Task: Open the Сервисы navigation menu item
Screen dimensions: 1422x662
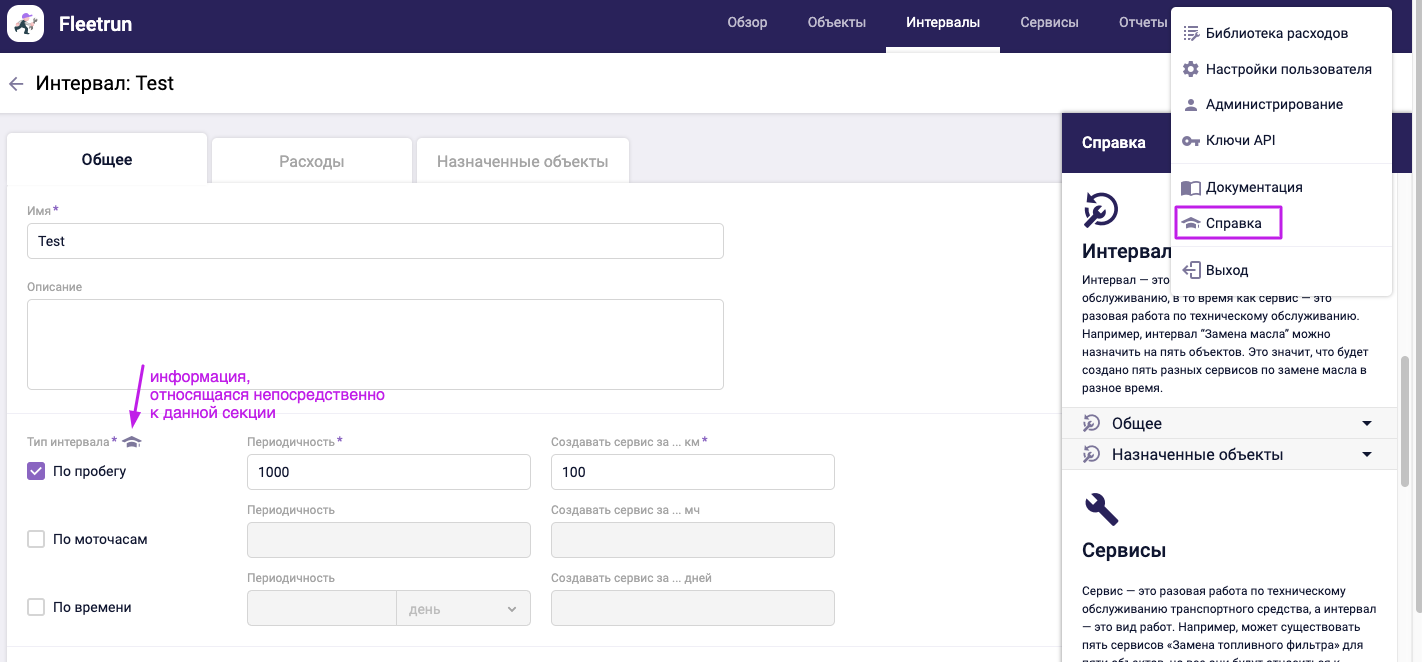Action: click(1049, 23)
